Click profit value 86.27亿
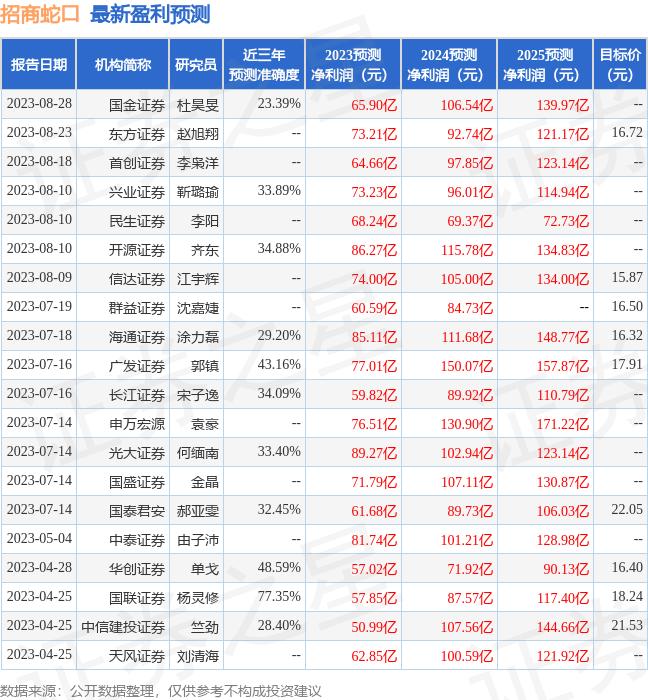648x700 pixels. click(374, 250)
